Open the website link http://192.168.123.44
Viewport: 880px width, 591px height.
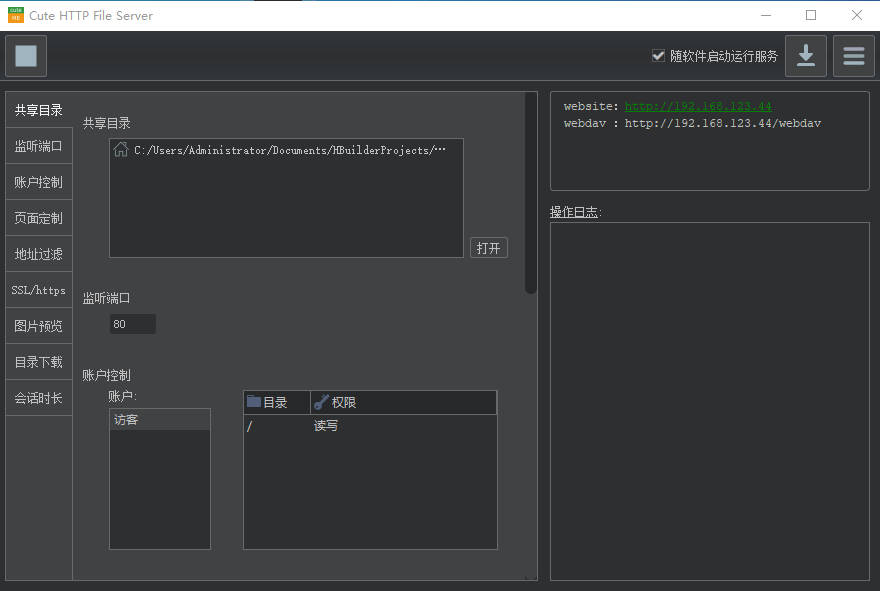point(698,106)
